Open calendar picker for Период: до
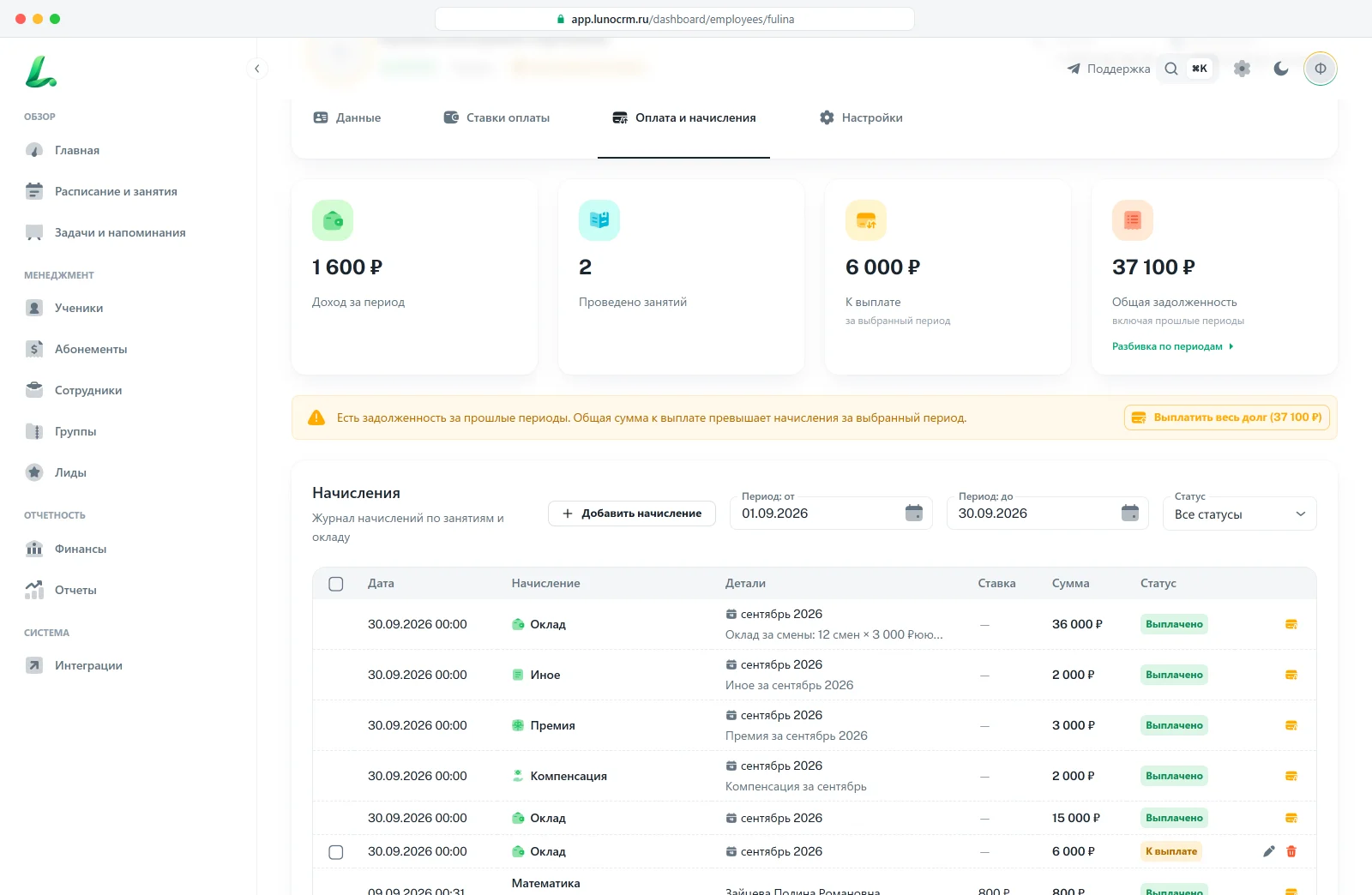The height and width of the screenshot is (895, 1372). [x=1130, y=513]
